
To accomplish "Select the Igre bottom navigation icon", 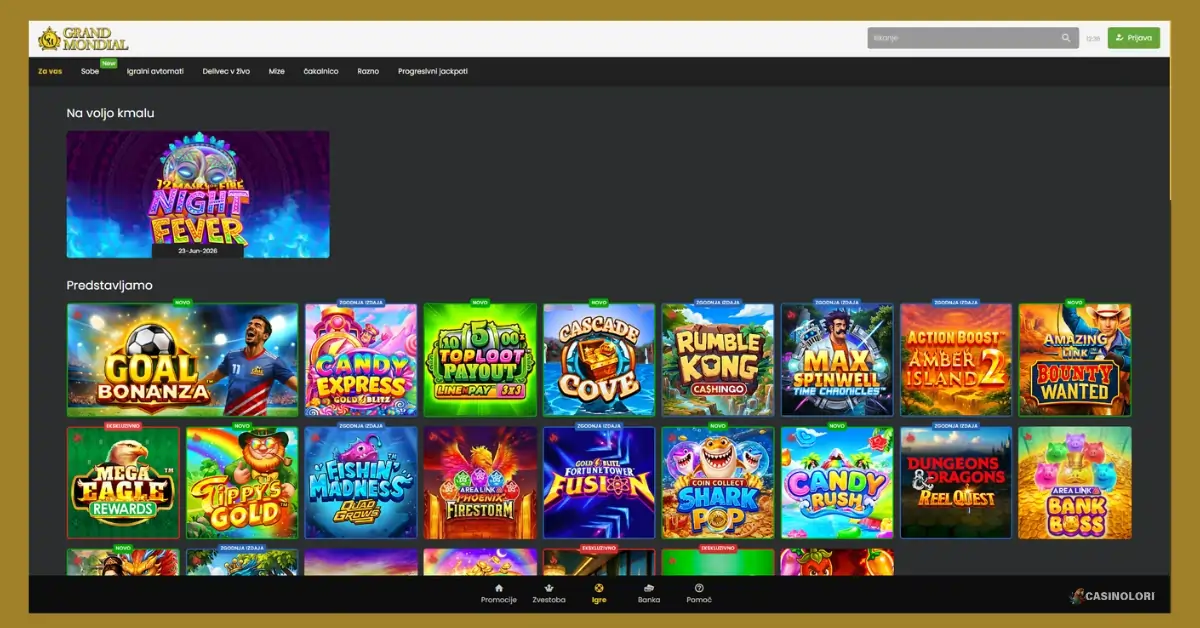I will pos(599,588).
